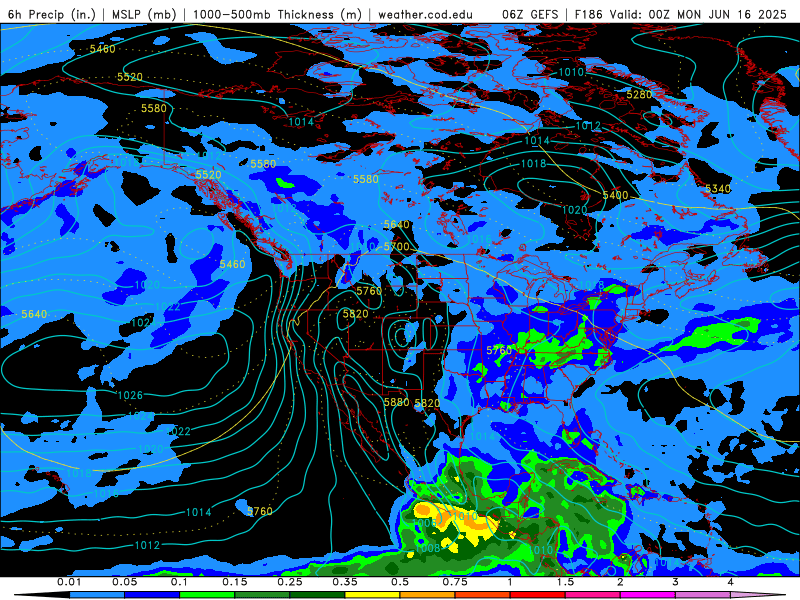Click the yellow 0.35–0.5 legend swatch

[372, 595]
